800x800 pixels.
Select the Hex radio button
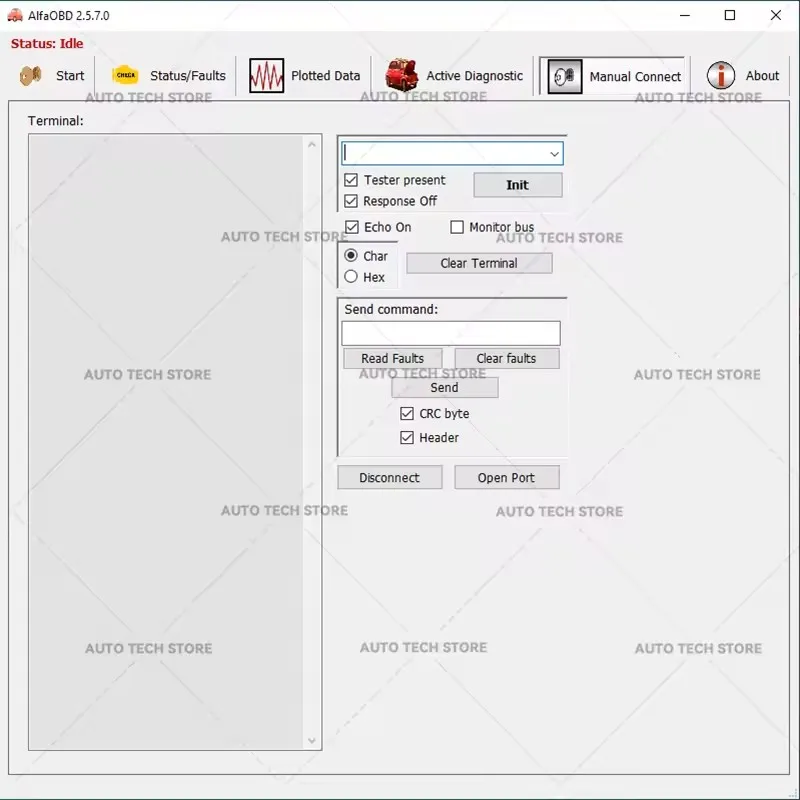(x=351, y=277)
